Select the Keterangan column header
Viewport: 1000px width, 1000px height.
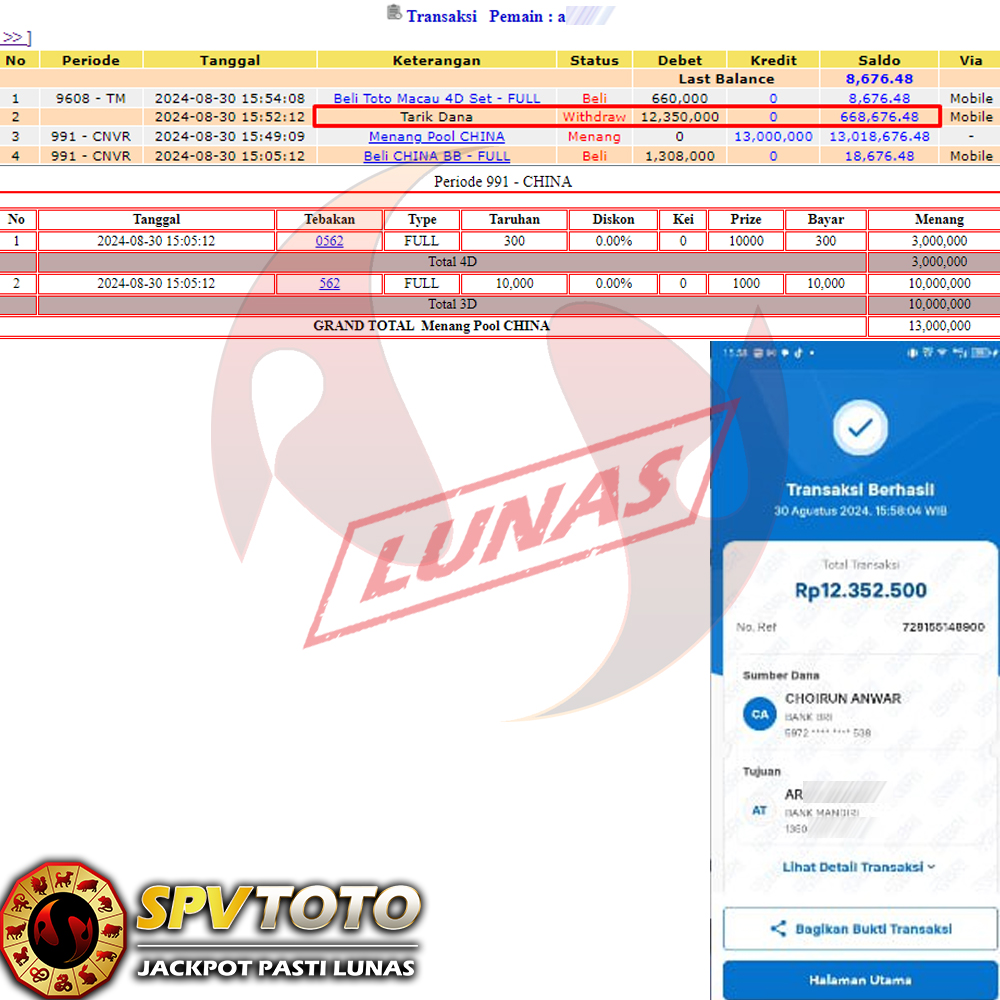pyautogui.click(x=437, y=60)
